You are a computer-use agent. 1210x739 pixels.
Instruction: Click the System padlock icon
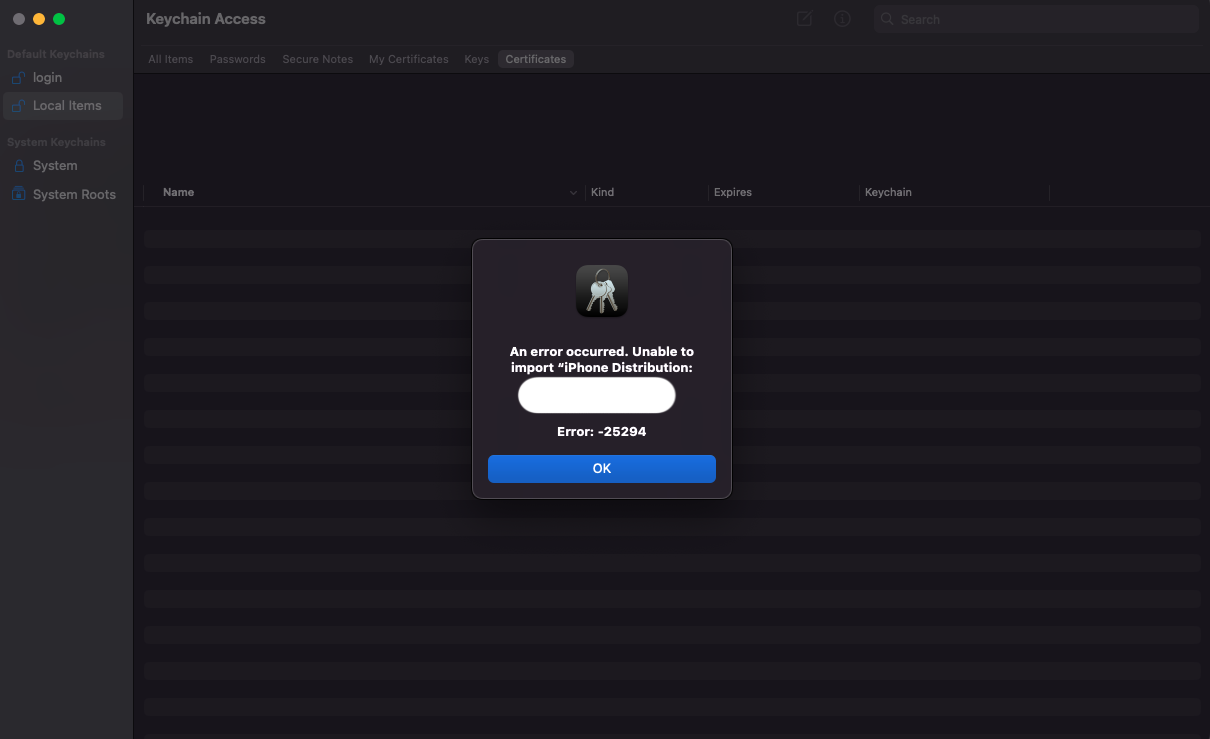(x=18, y=165)
